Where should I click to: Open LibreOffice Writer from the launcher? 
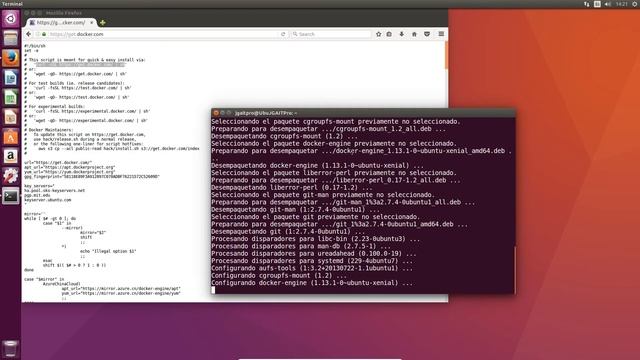point(11,78)
